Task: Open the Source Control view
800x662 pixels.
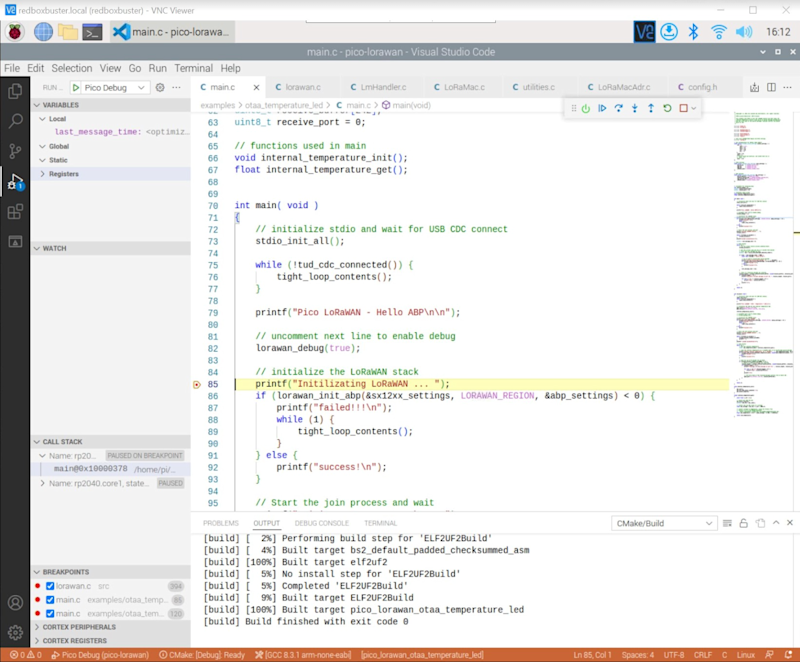Action: pos(15,151)
